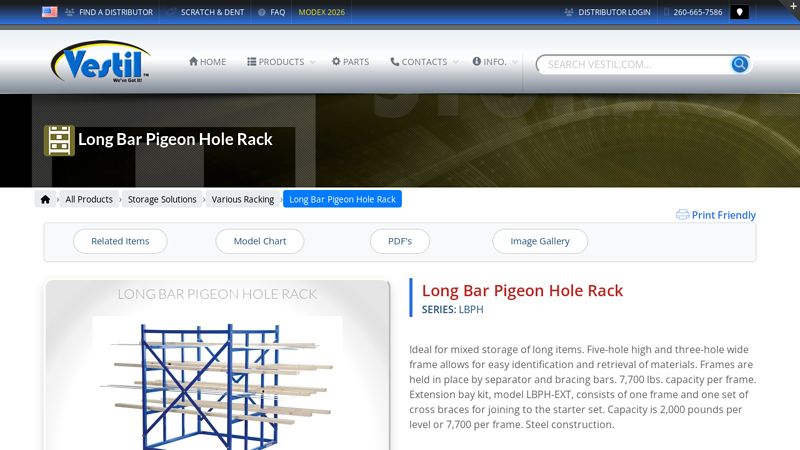
Task: Click the info circle icon
Action: click(x=477, y=61)
